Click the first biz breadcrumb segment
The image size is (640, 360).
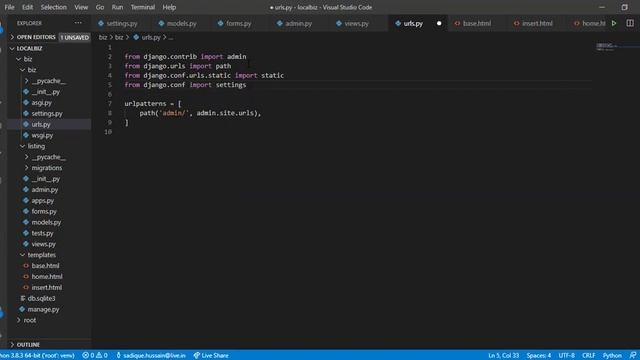(103, 37)
